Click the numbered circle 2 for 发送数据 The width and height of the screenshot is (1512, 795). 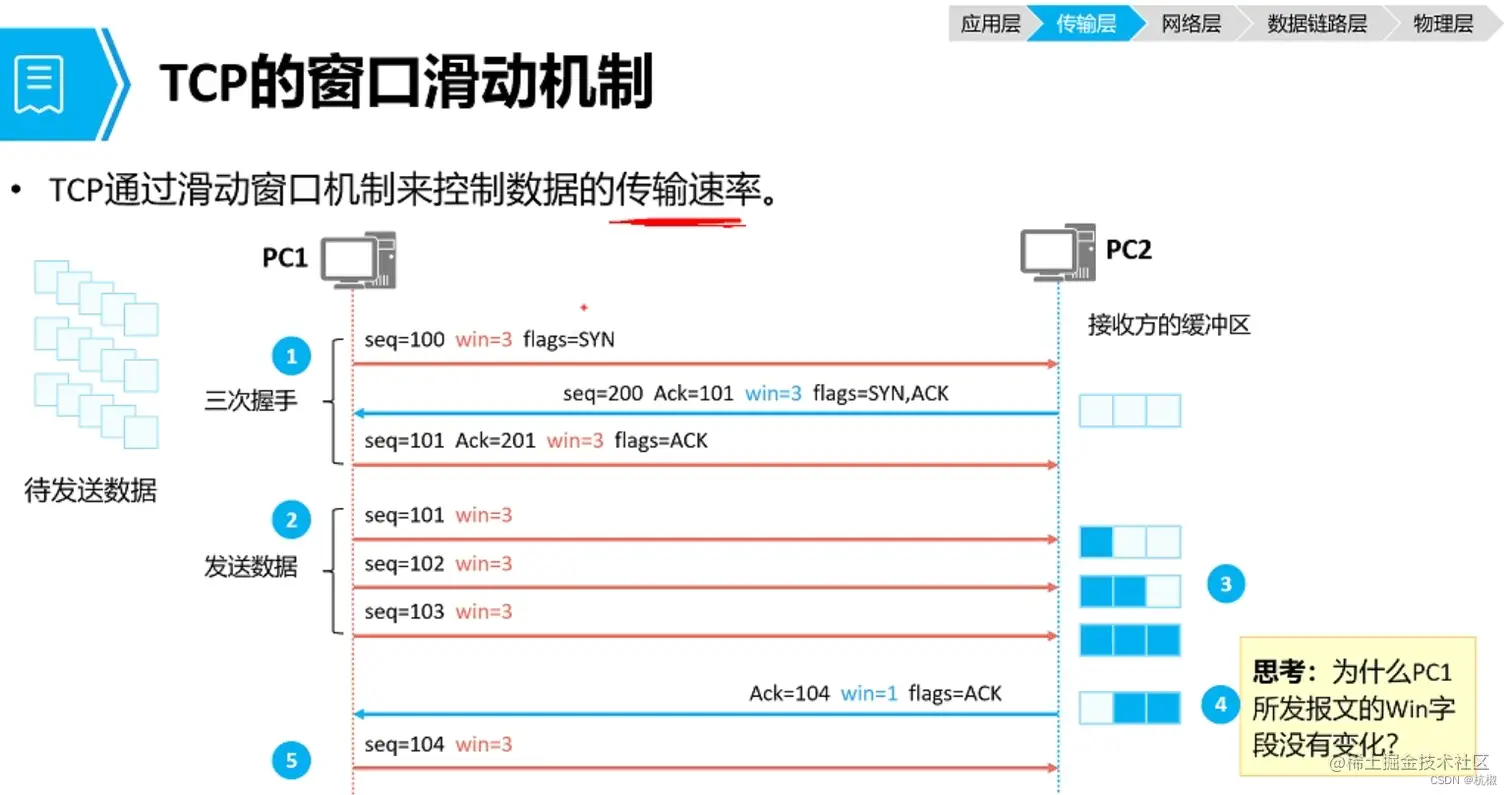pos(291,519)
